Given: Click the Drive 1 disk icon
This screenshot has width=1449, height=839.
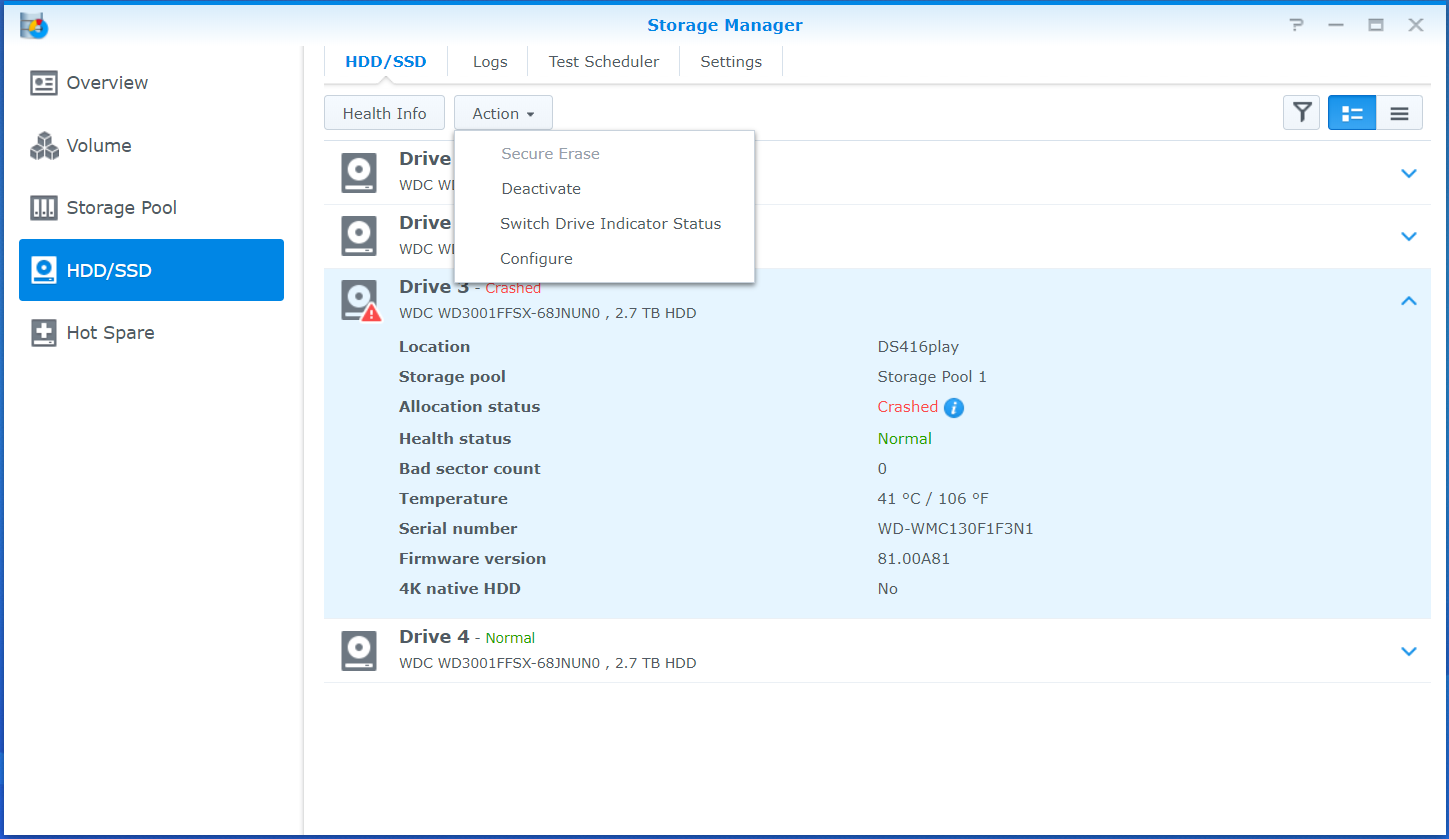Looking at the screenshot, I should click(x=359, y=173).
